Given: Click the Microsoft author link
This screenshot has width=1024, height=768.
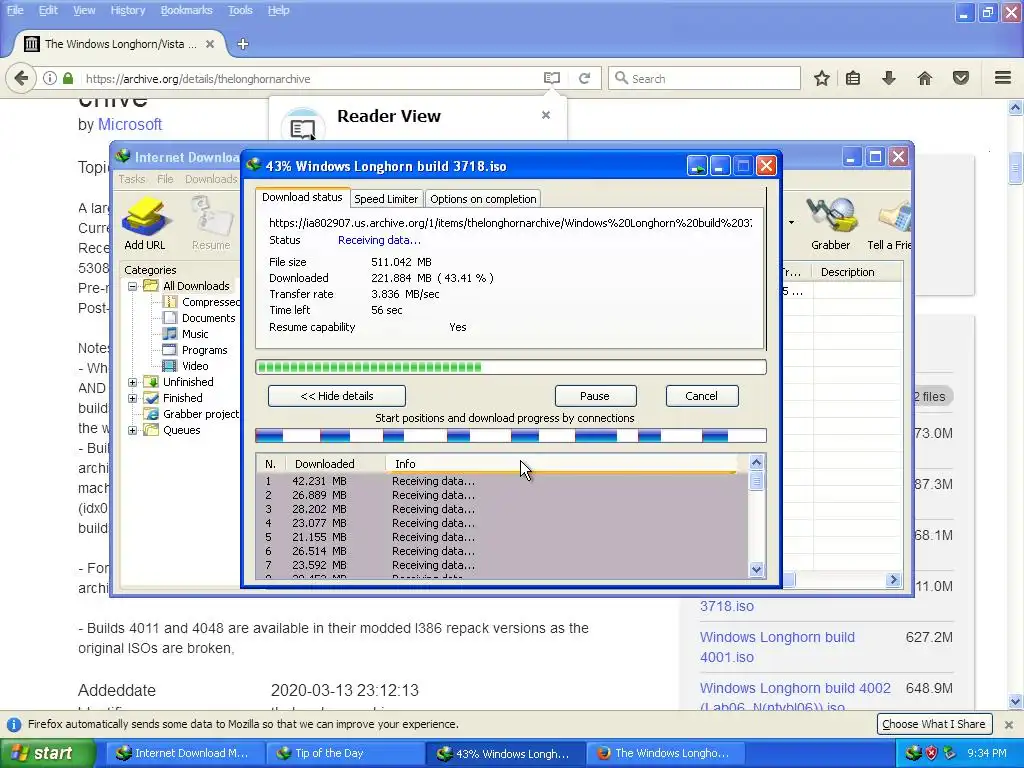Looking at the screenshot, I should (x=130, y=124).
